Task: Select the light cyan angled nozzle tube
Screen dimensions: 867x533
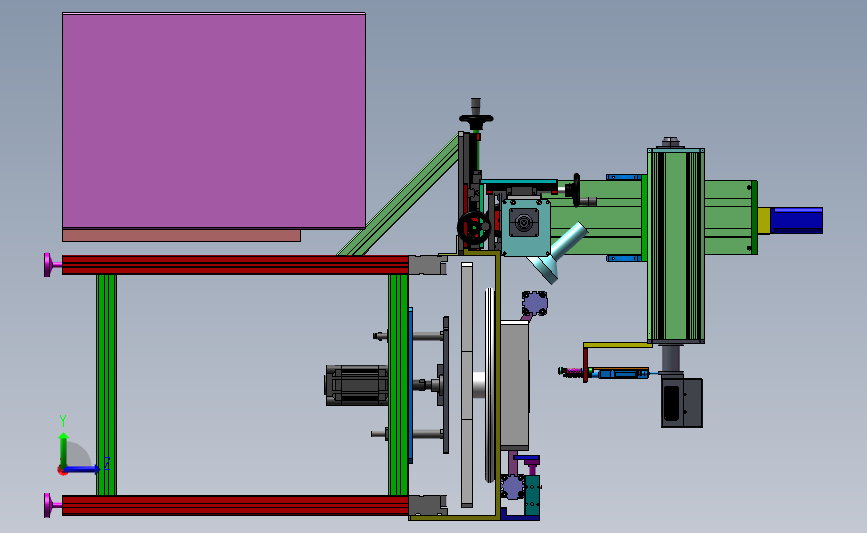Action: 558,252
